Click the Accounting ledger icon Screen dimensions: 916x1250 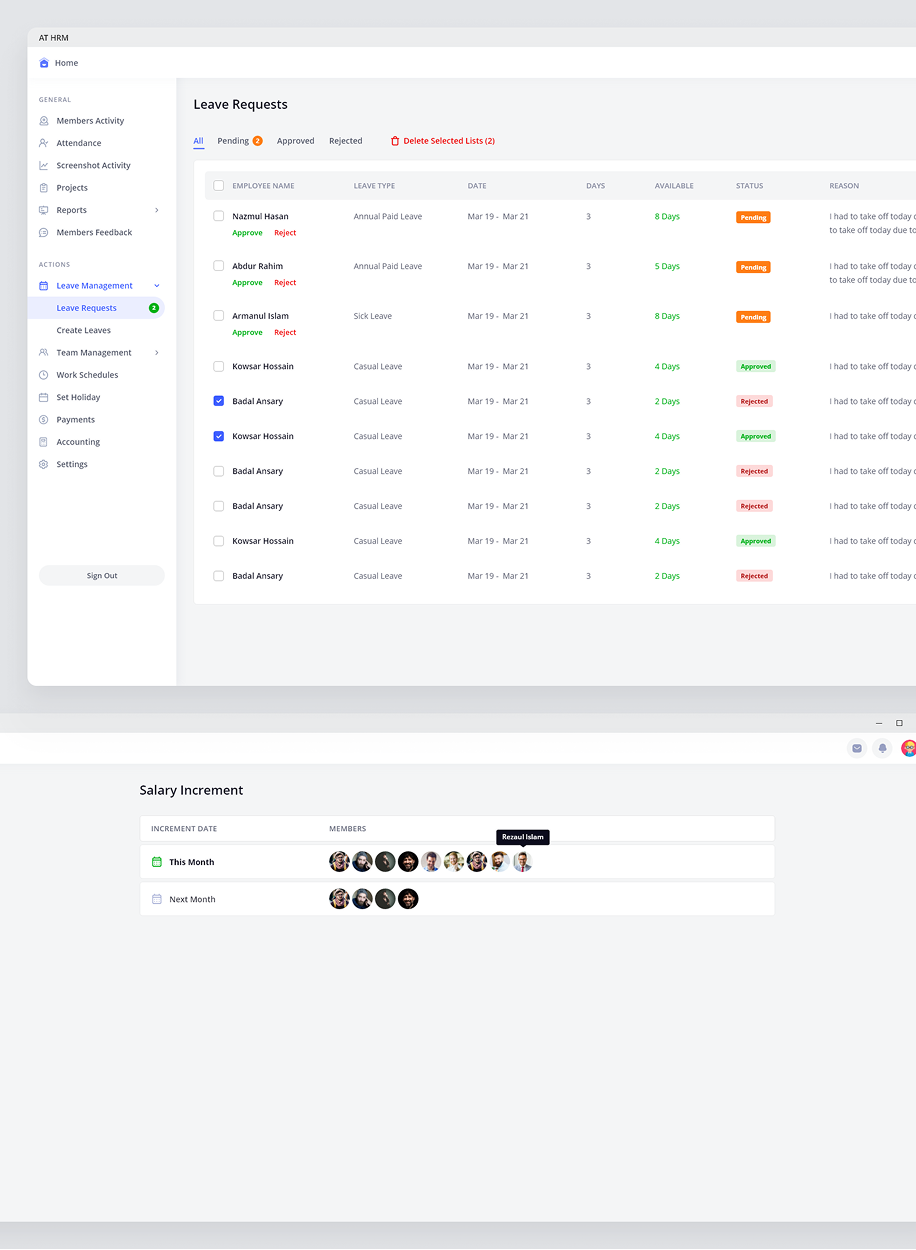coord(44,442)
